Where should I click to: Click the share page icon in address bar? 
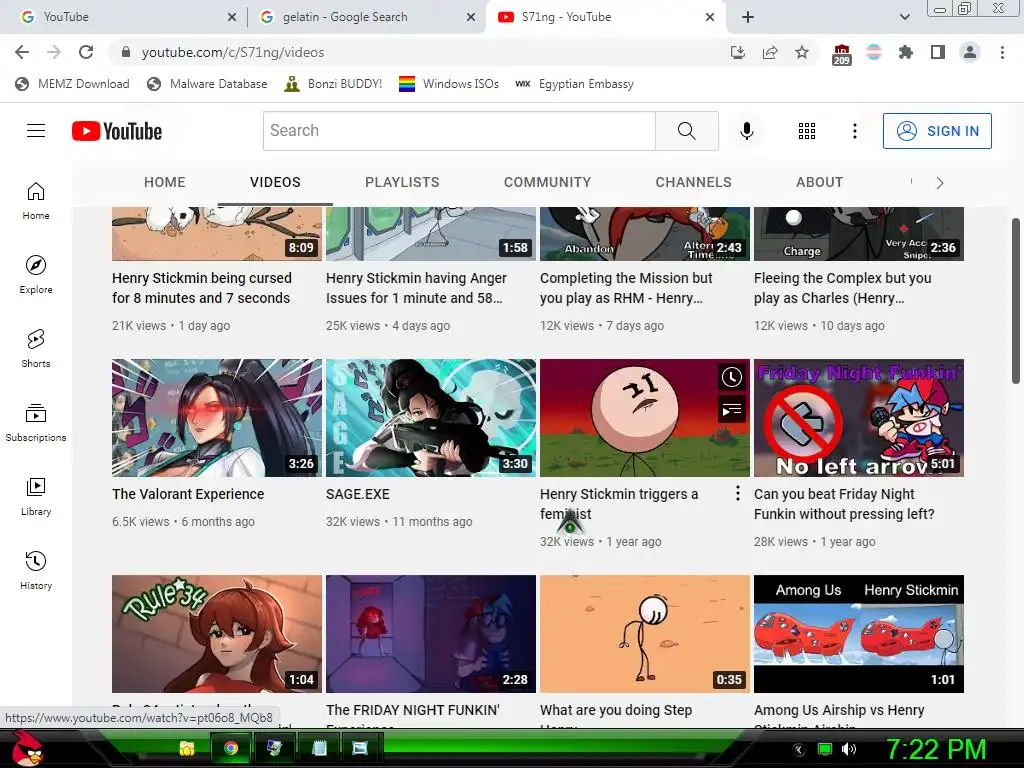click(770, 52)
